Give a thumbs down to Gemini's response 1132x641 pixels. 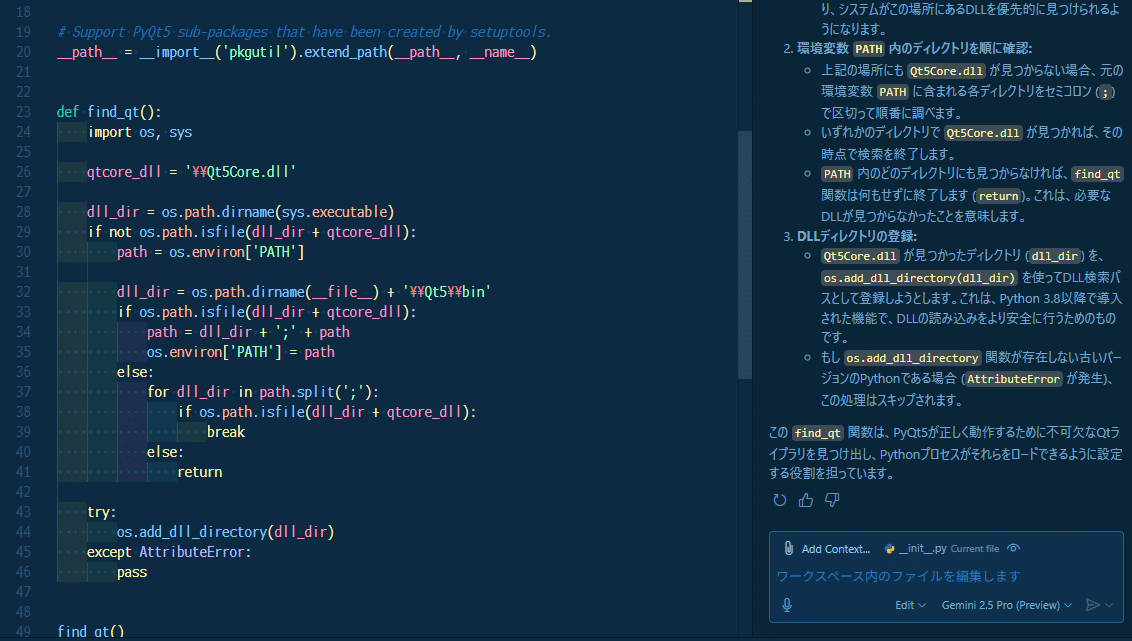click(832, 500)
